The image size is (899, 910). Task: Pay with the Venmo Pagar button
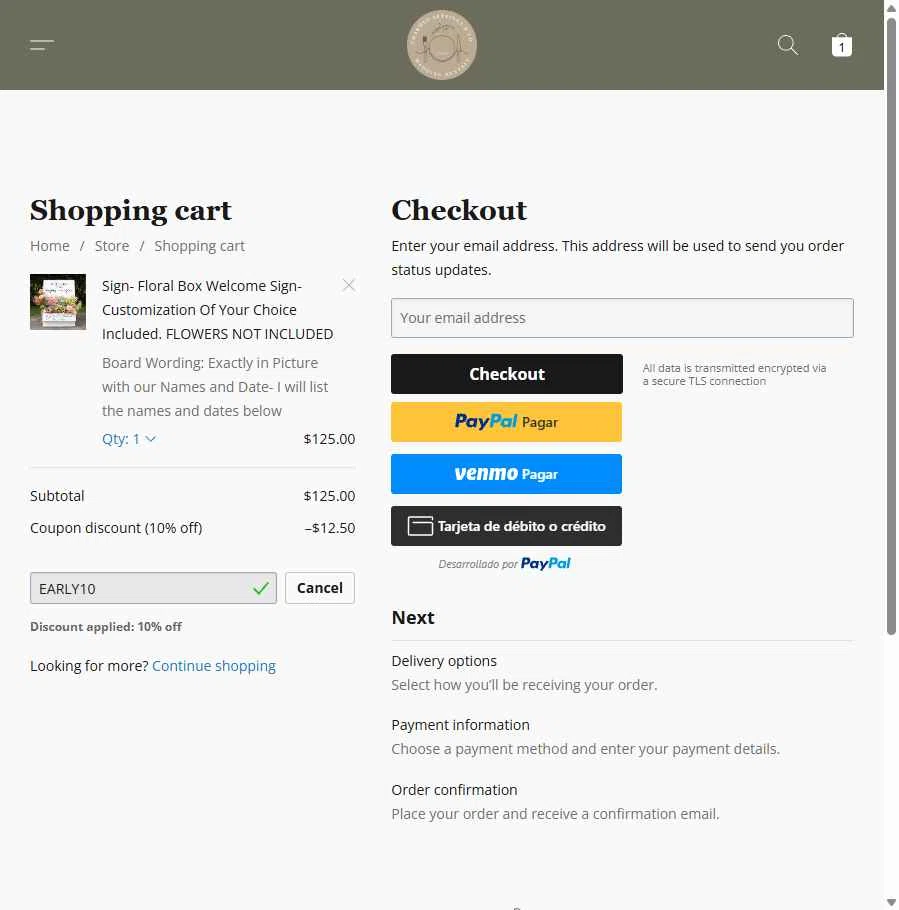pos(506,474)
